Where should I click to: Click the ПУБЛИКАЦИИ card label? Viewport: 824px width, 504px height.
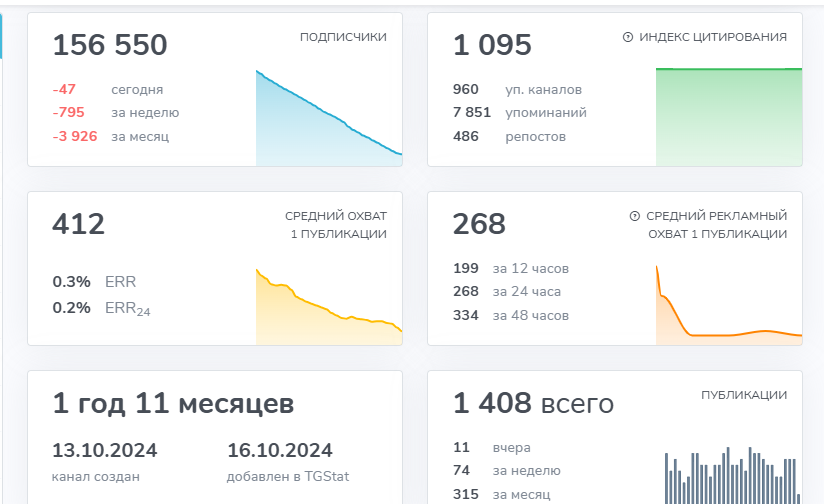744,395
